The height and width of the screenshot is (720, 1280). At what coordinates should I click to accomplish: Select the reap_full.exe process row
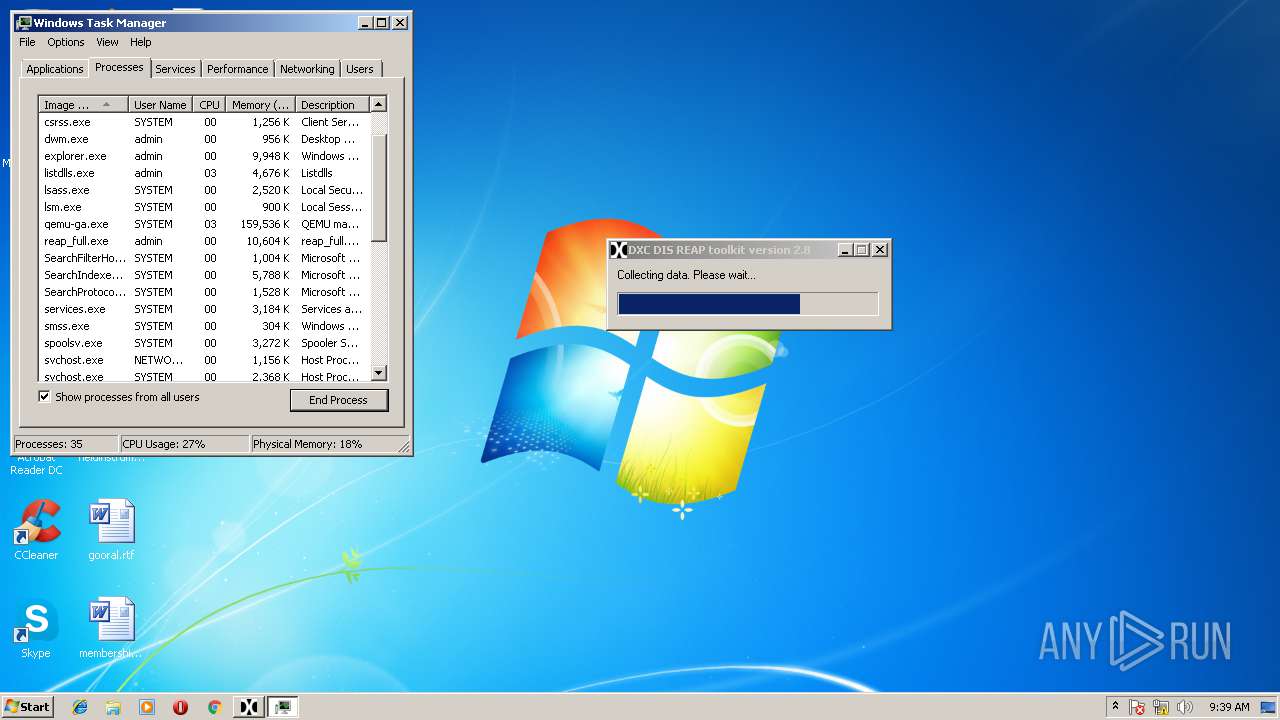(x=204, y=241)
